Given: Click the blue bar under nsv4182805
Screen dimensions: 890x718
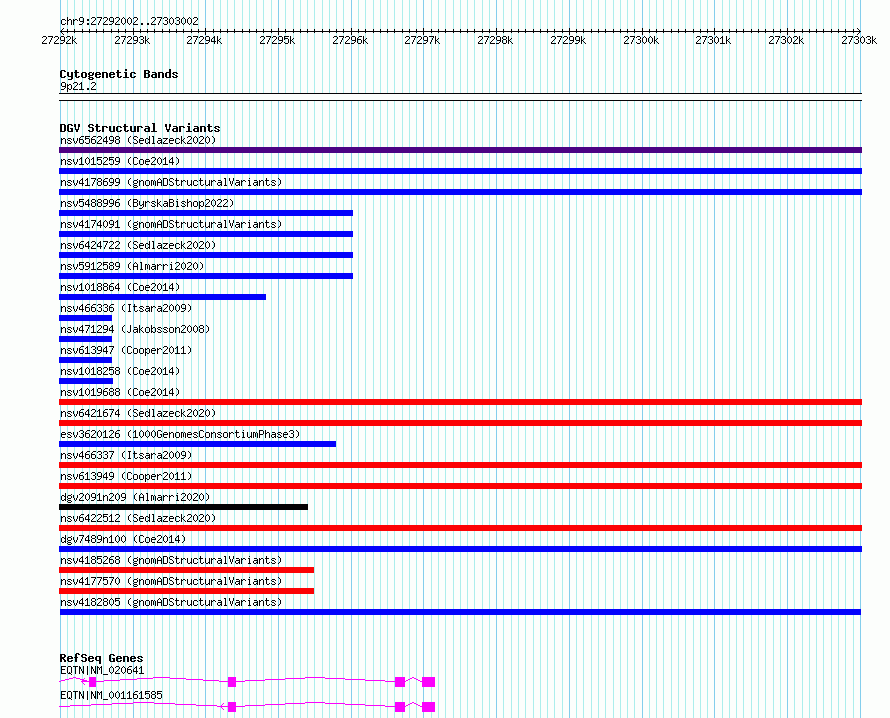Looking at the screenshot, I should [x=460, y=612].
